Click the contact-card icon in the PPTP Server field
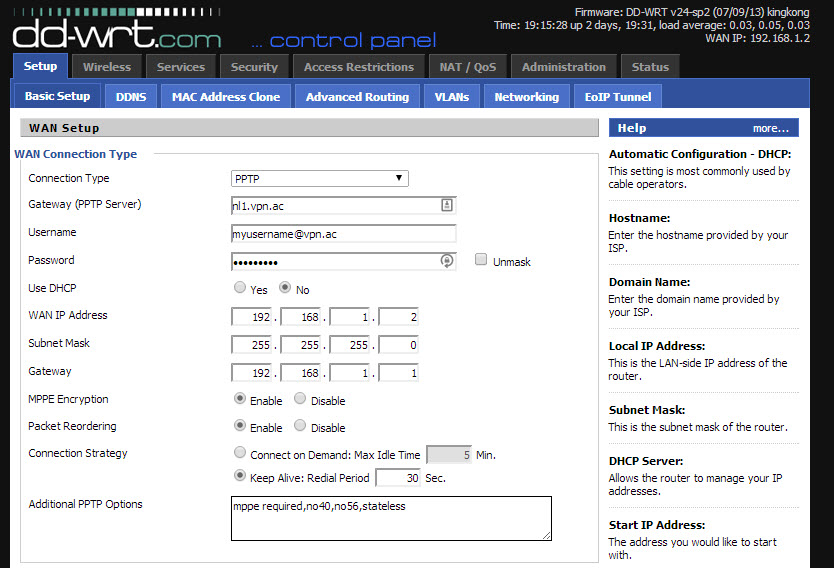Screen dimensions: 834x568 click(x=447, y=205)
